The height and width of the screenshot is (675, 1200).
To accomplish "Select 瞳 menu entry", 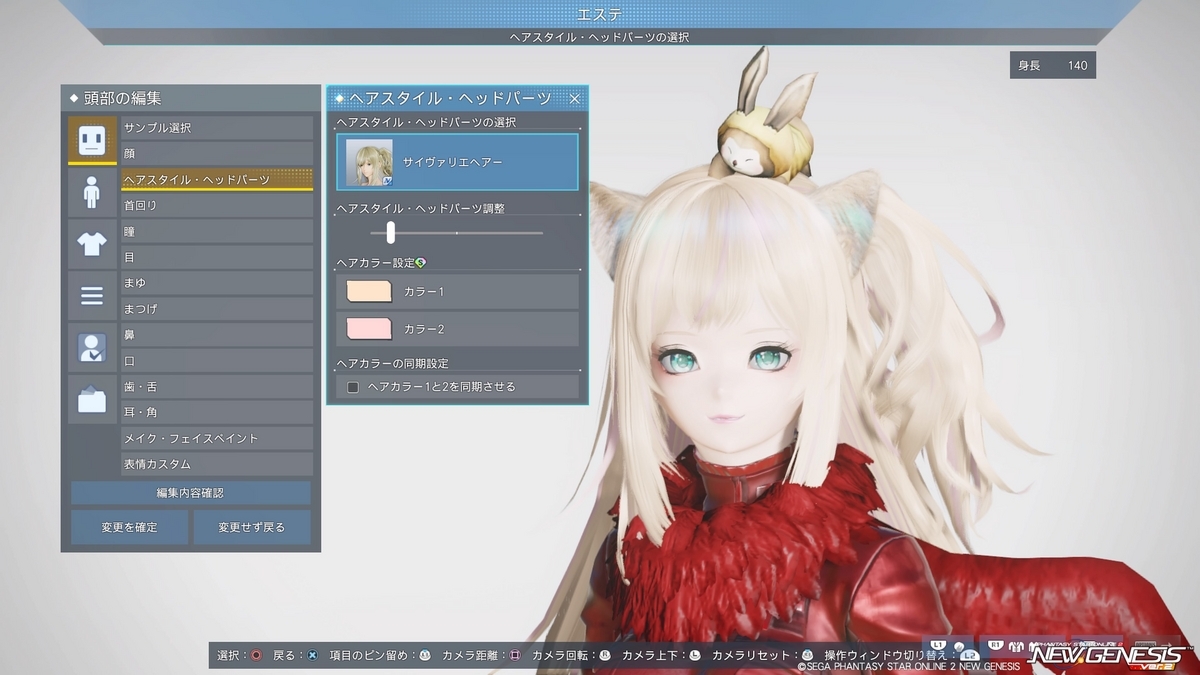I will pos(217,231).
